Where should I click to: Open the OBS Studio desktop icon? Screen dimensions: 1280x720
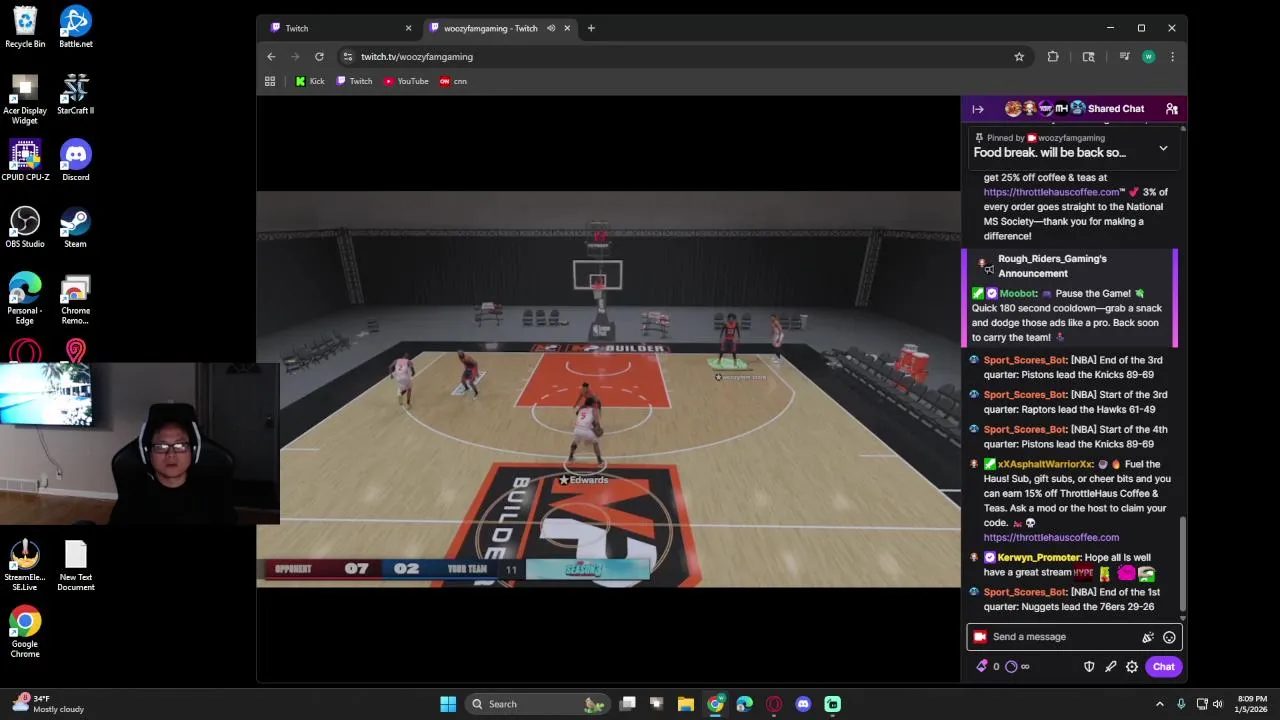click(25, 227)
